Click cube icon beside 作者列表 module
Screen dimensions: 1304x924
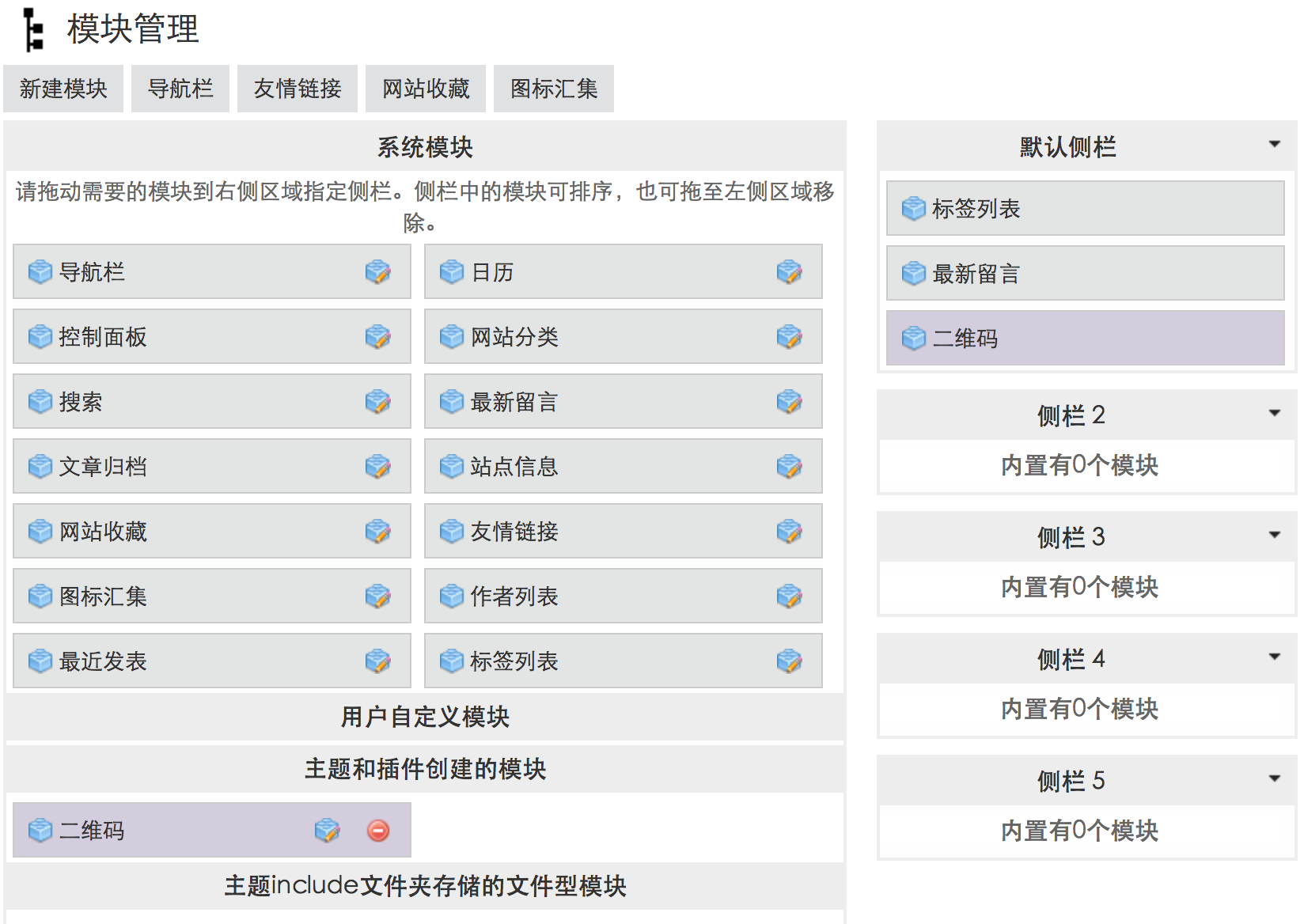point(452,596)
